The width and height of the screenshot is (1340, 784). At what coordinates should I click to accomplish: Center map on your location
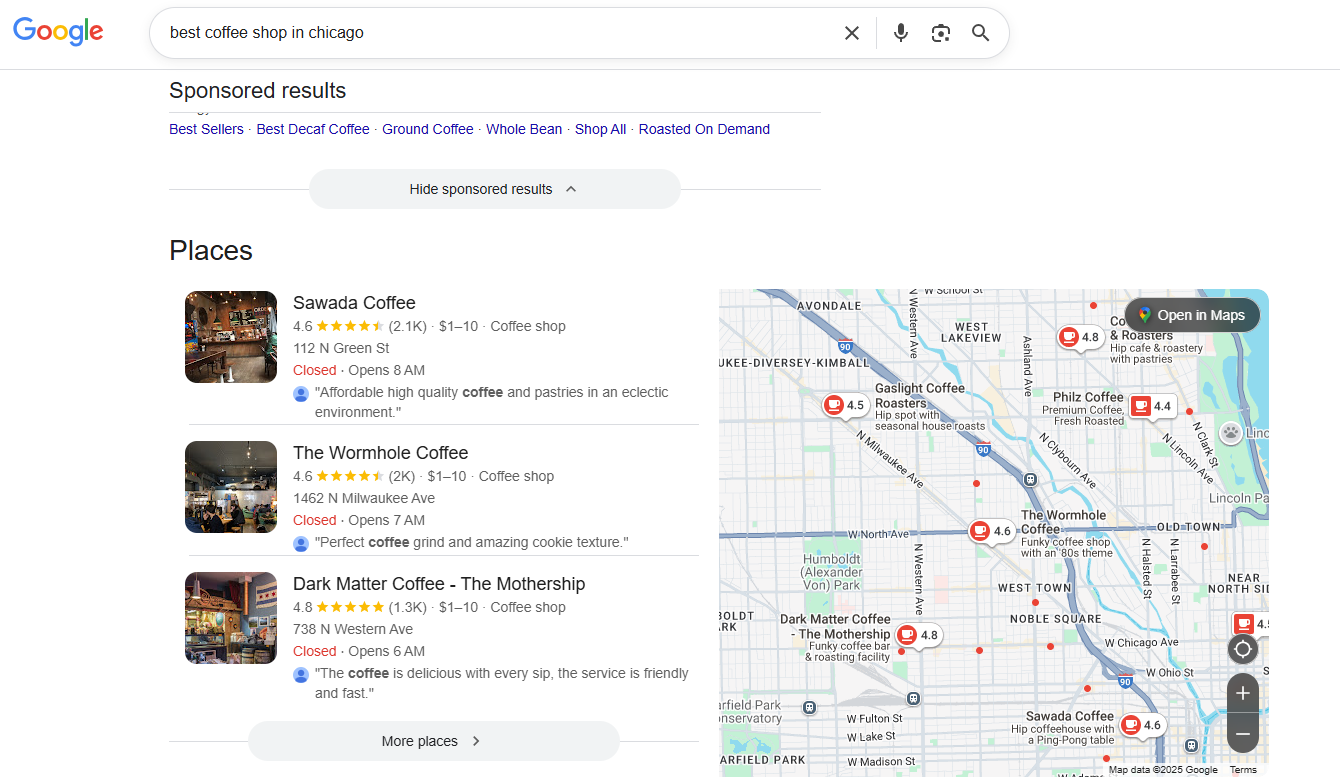pyautogui.click(x=1243, y=649)
